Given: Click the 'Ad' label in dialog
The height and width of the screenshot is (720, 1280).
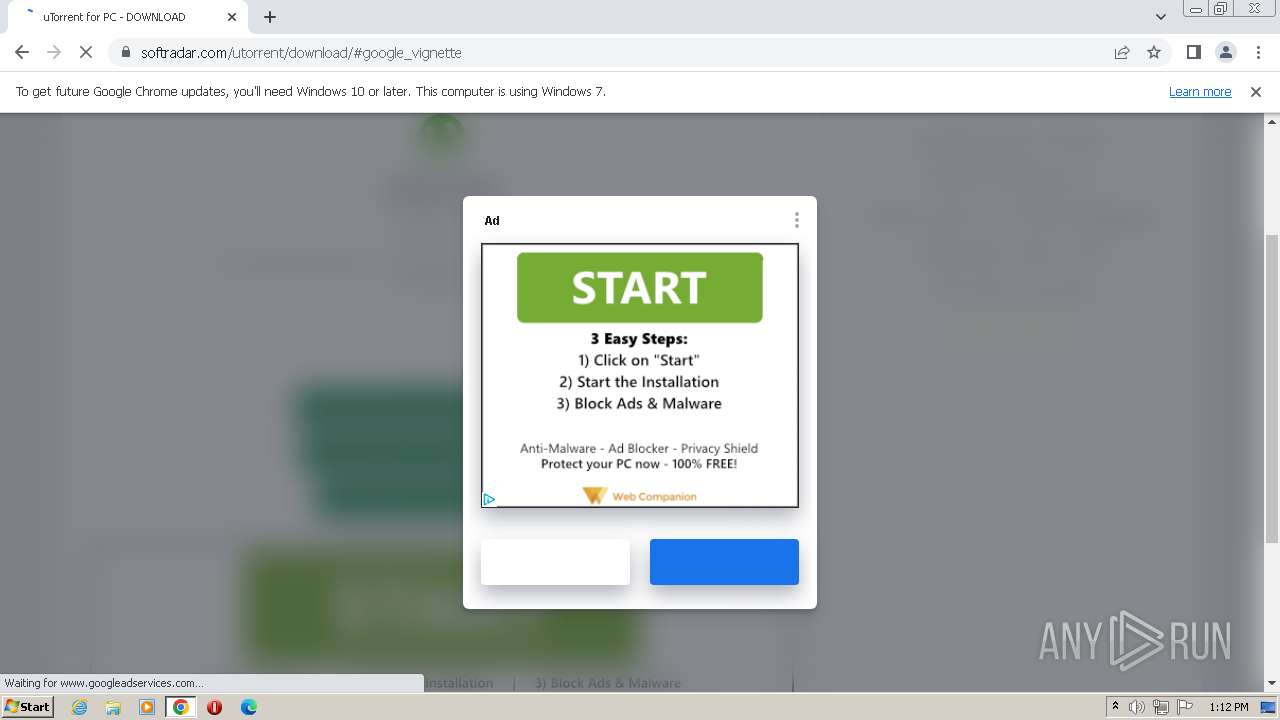Looking at the screenshot, I should point(492,220).
